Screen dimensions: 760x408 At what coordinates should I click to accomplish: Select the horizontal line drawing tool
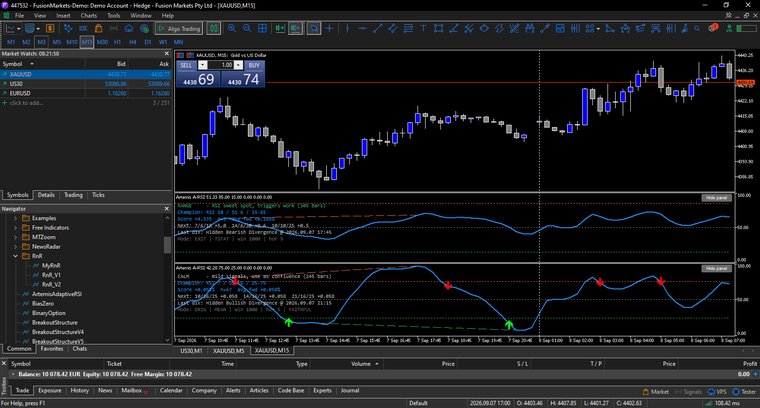point(362,29)
